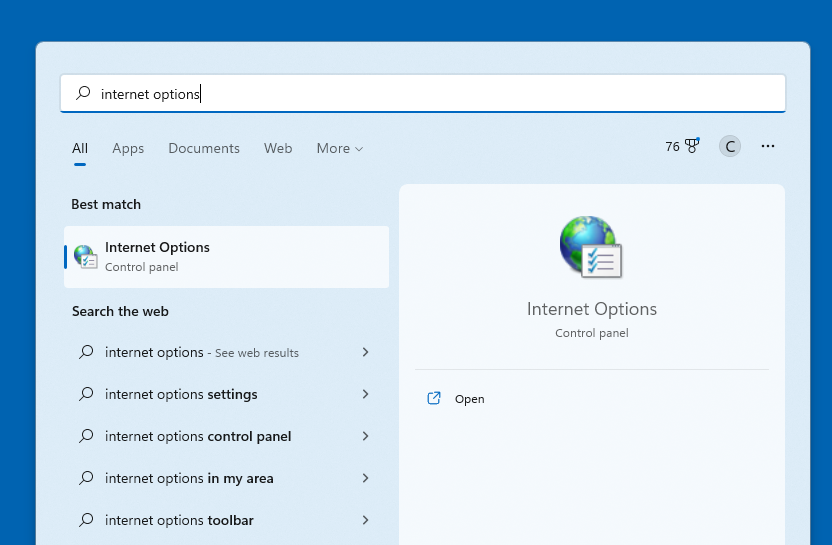Click the 'Best match' heading
This screenshot has height=545, width=832.
(106, 204)
